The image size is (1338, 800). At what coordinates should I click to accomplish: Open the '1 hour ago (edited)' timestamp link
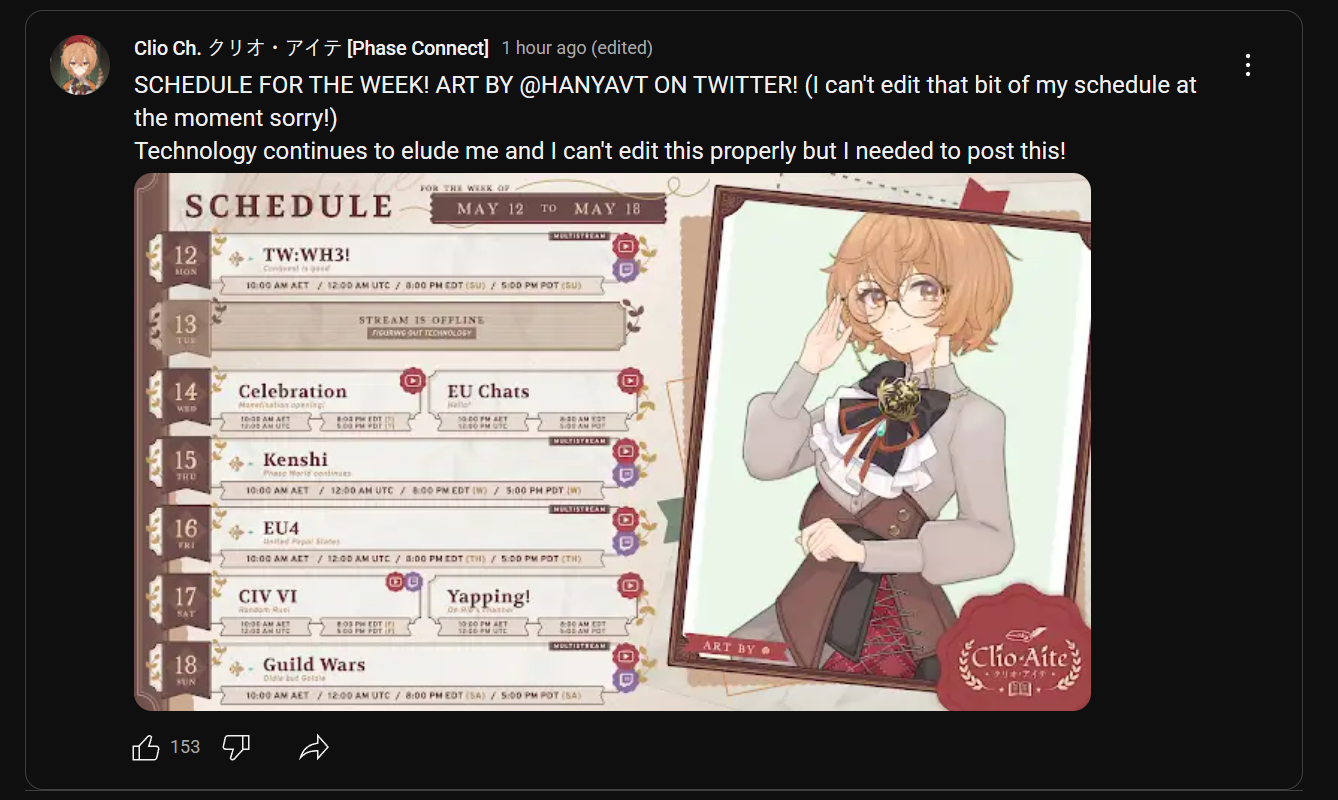click(x=577, y=48)
